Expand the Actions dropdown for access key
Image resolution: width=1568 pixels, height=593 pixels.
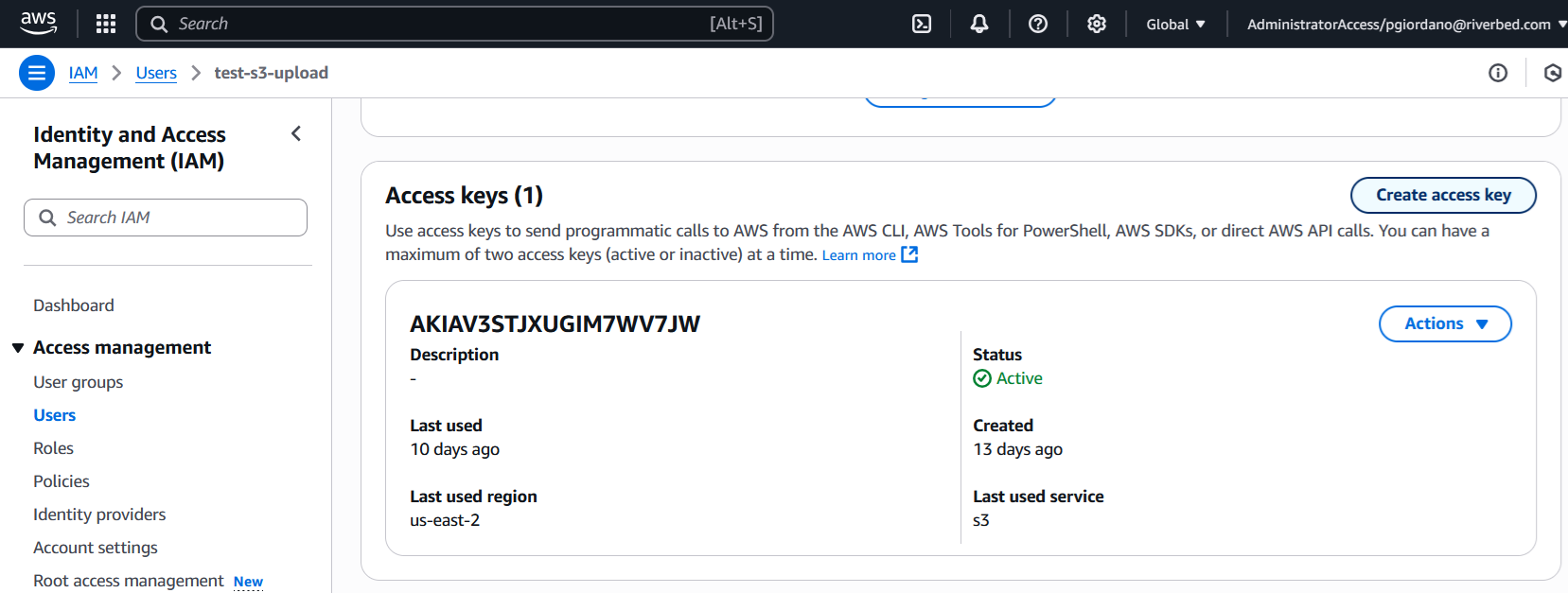click(x=1445, y=323)
